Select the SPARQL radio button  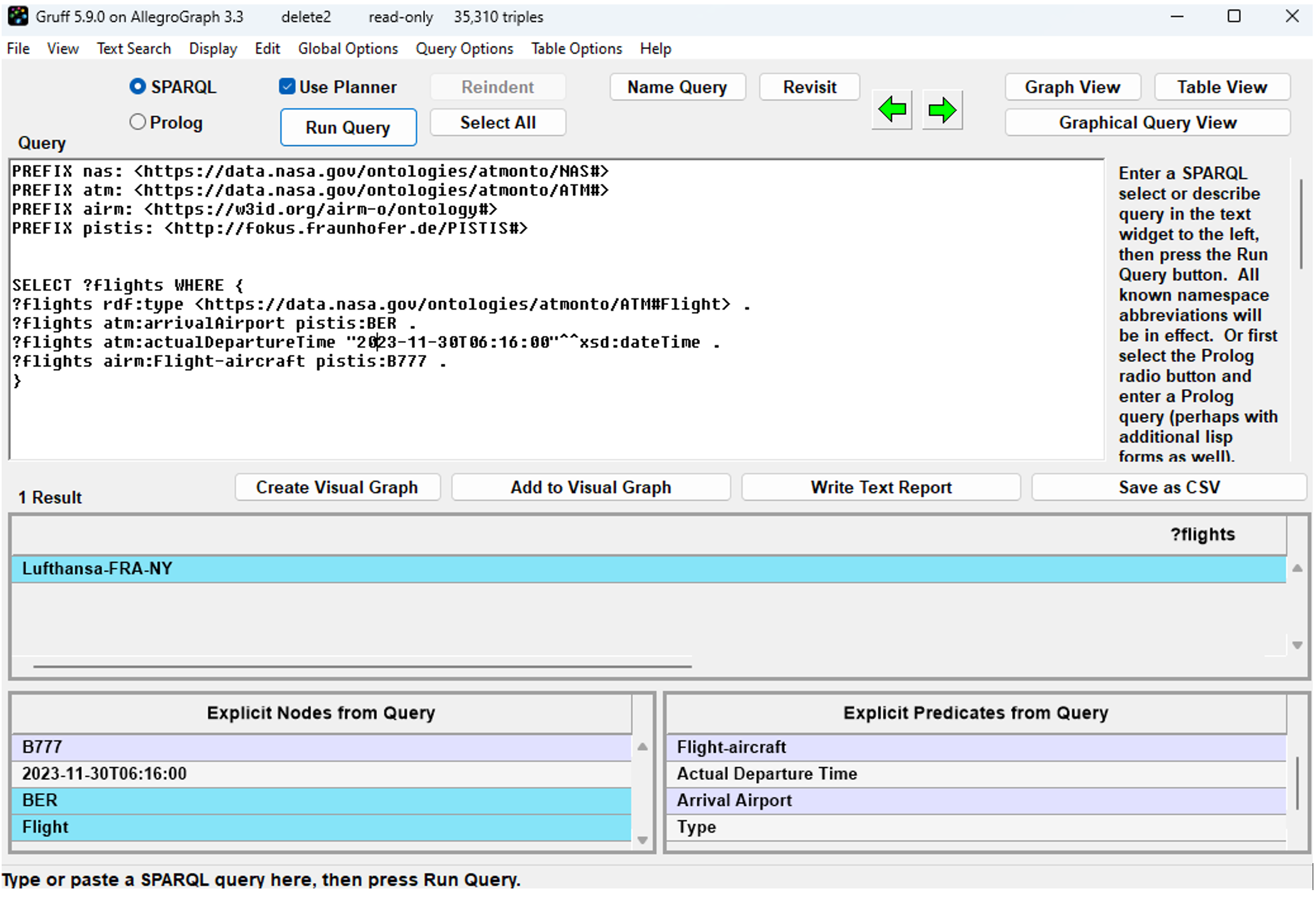(x=137, y=86)
